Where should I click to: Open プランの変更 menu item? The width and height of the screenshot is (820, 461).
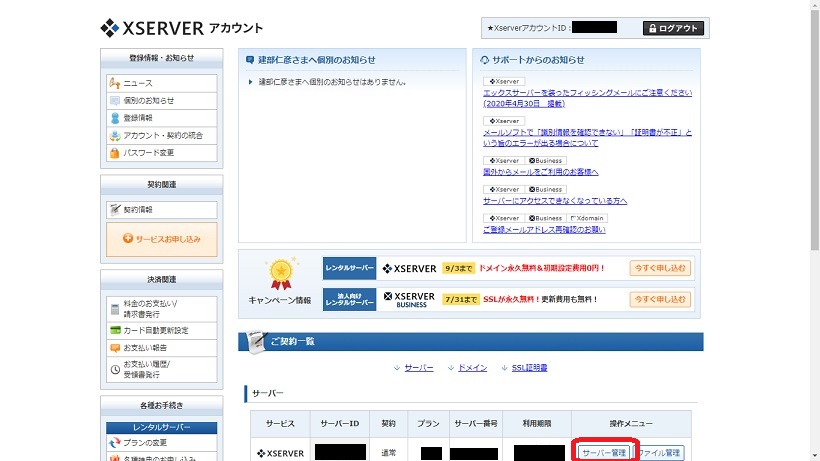161,443
